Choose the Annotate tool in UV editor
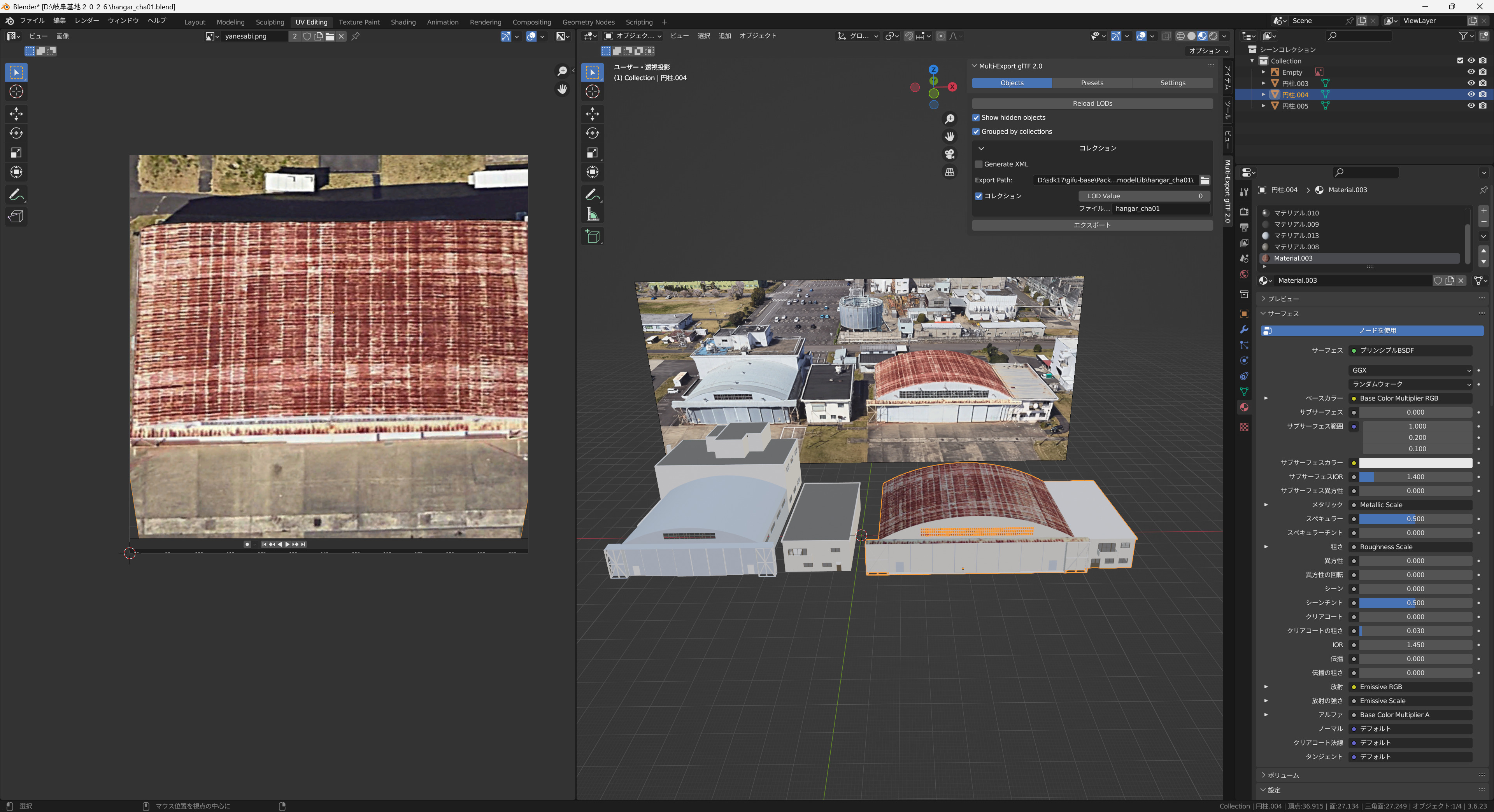This screenshot has height=812, width=1494. click(16, 194)
